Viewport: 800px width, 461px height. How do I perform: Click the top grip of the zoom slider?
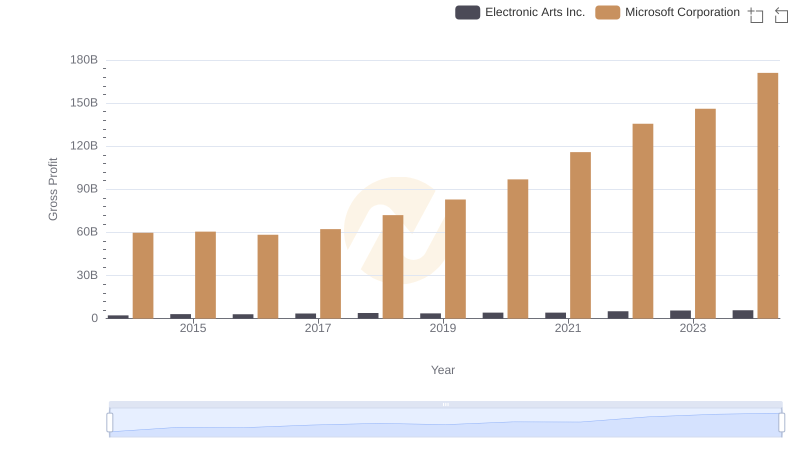tap(445, 404)
